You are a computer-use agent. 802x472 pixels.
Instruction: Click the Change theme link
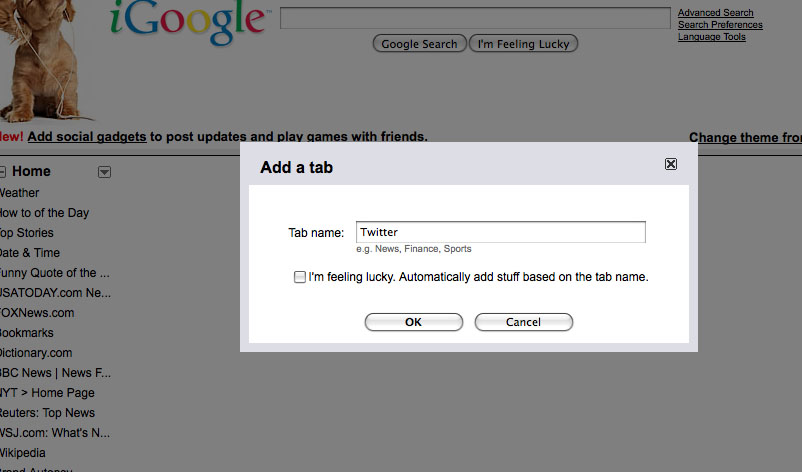[745, 137]
